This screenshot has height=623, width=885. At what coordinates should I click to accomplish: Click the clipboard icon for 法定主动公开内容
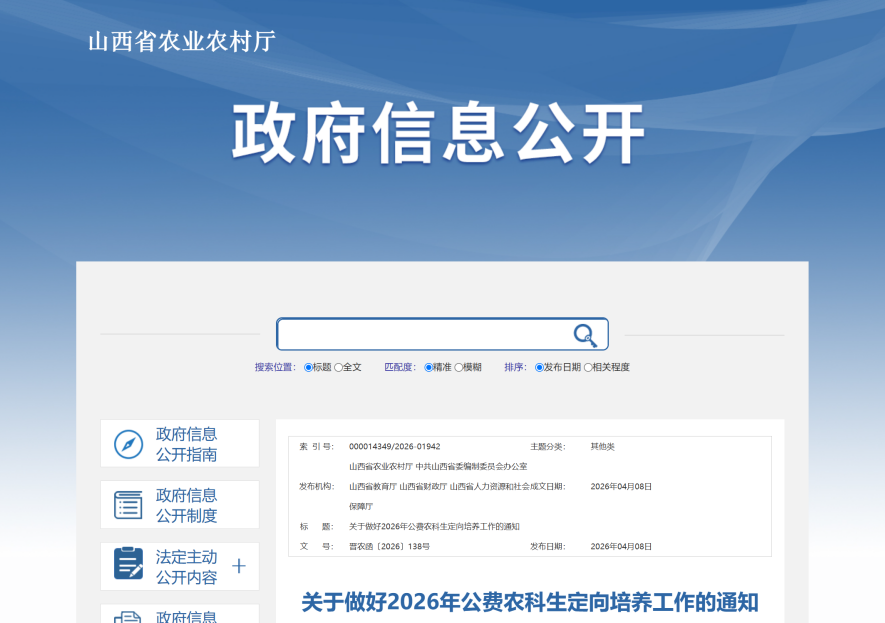128,563
